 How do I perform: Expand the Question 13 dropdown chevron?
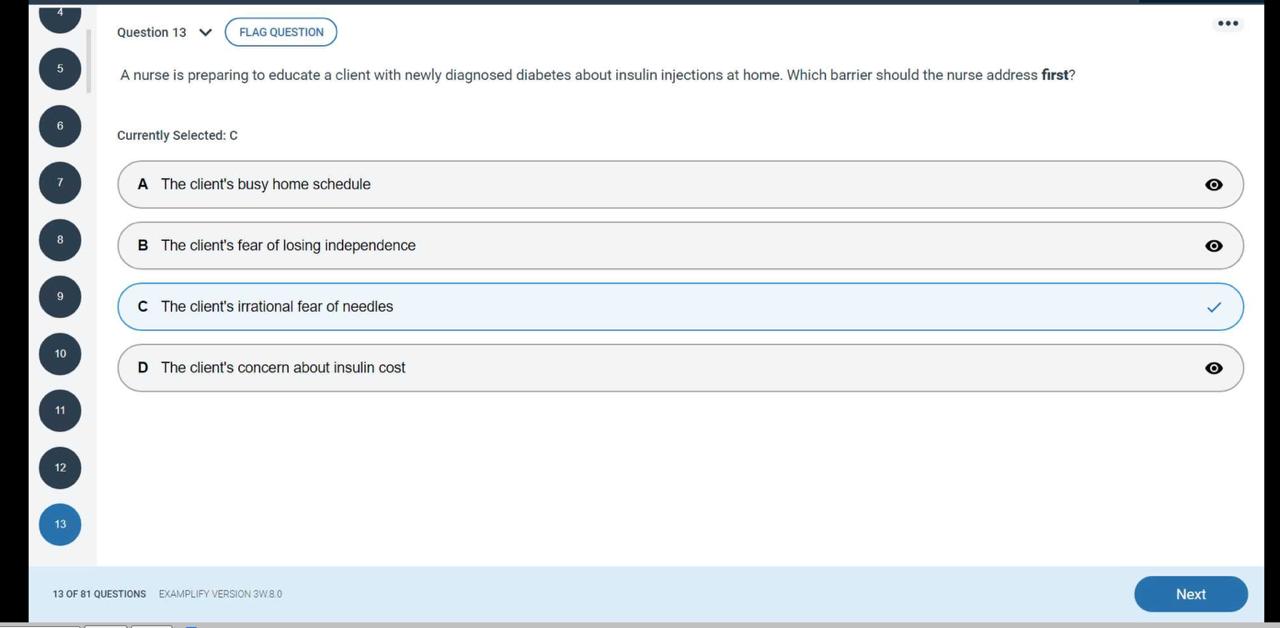[x=206, y=32]
